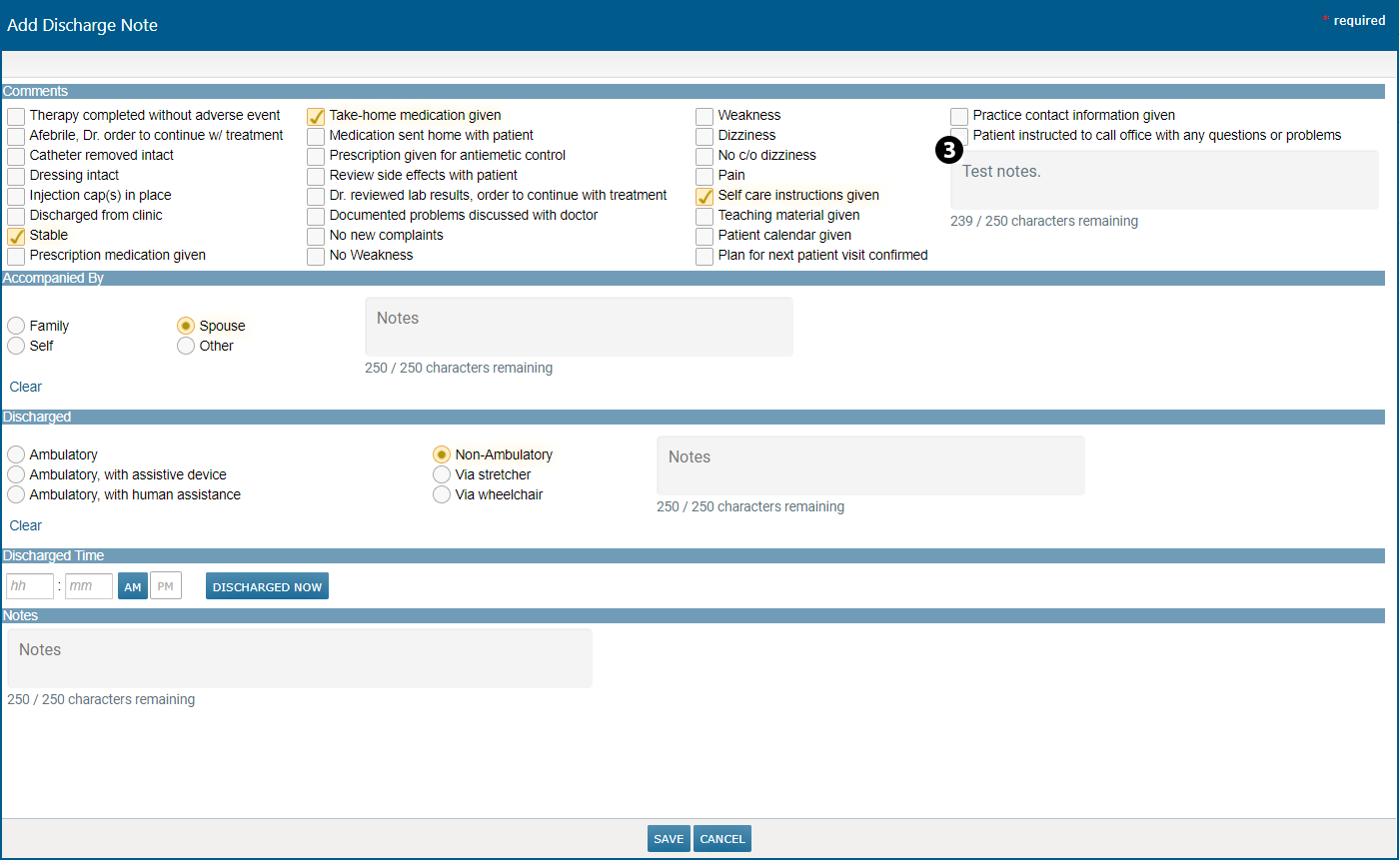
Task: Uncheck Self care instructions given
Action: pyautogui.click(x=704, y=197)
